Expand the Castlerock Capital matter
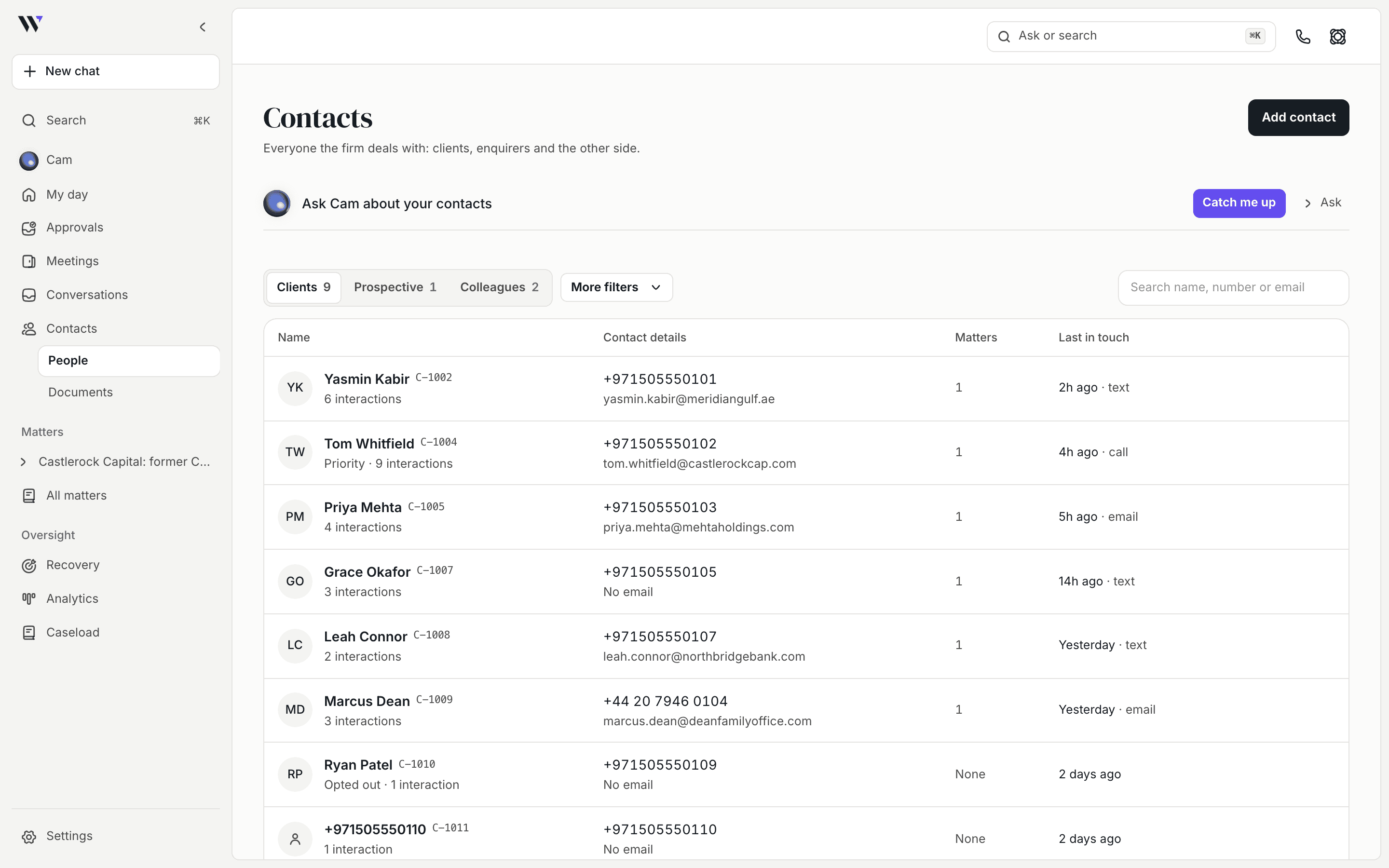This screenshot has height=868, width=1389. tap(24, 462)
